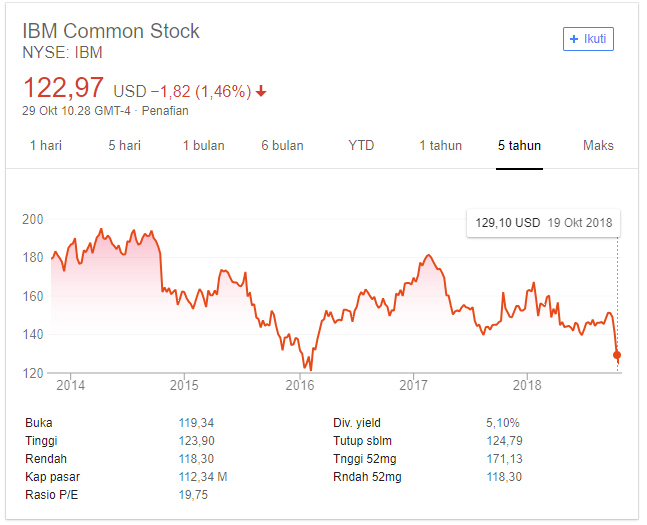The height and width of the screenshot is (525, 647).
Task: Switch to the YTD tab
Action: click(361, 146)
